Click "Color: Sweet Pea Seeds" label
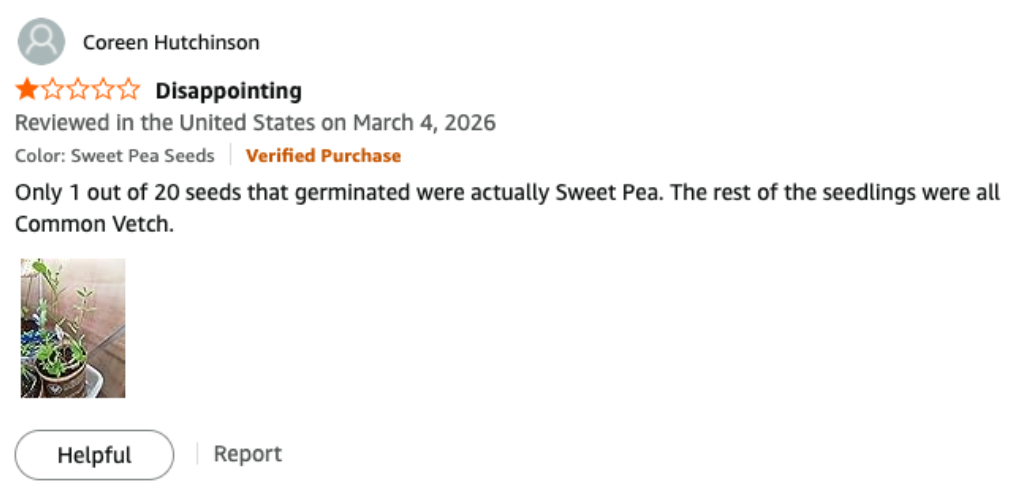Viewport: 1030px width, 500px height. coord(115,156)
